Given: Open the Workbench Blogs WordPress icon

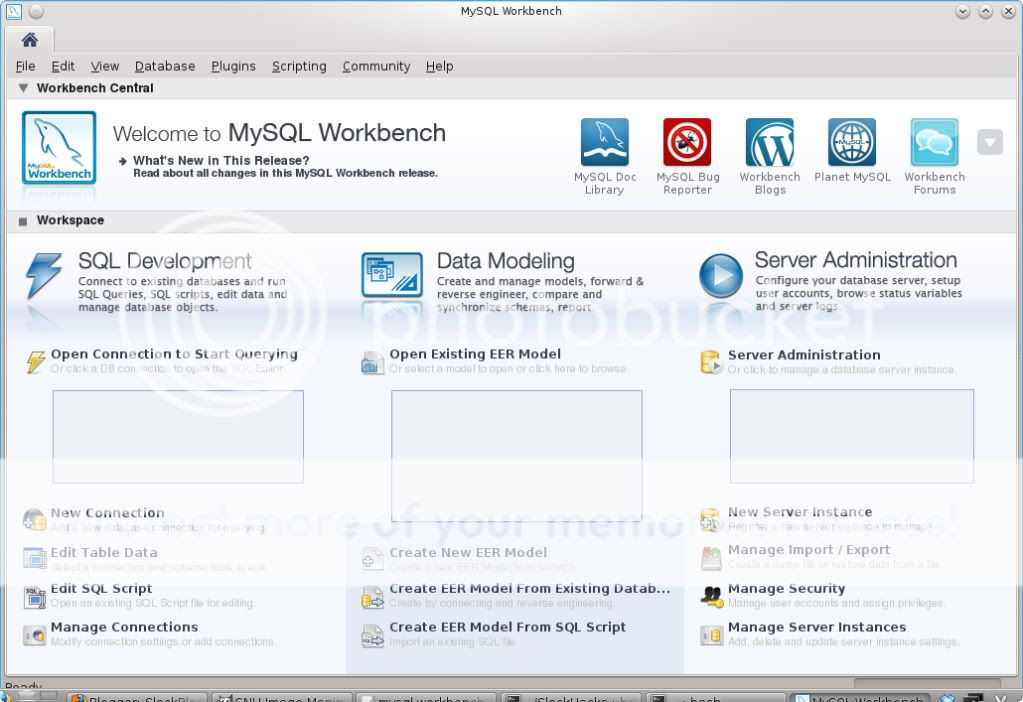Looking at the screenshot, I should [x=770, y=142].
